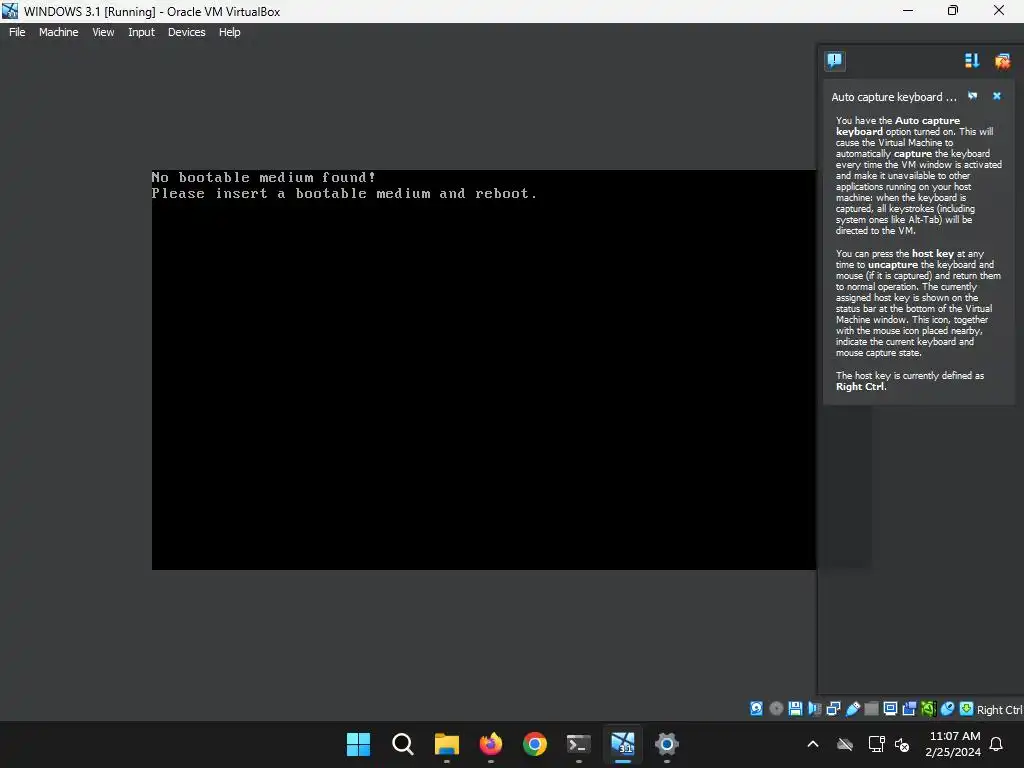Image resolution: width=1024 pixels, height=768 pixels.
Task: Open the File menu
Action: point(17,32)
